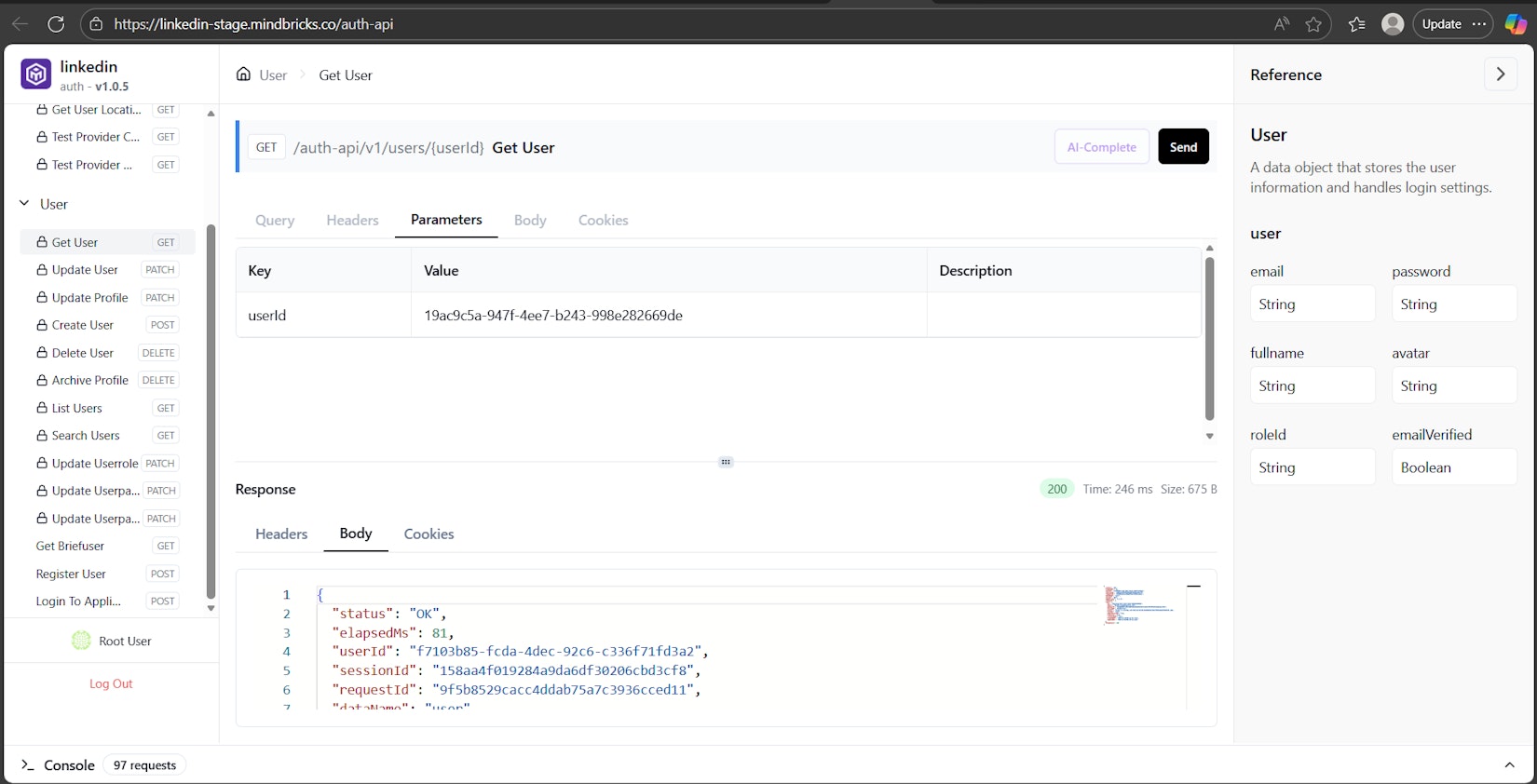The width and height of the screenshot is (1537, 784).
Task: Click the AI-Complete button
Action: 1101,147
